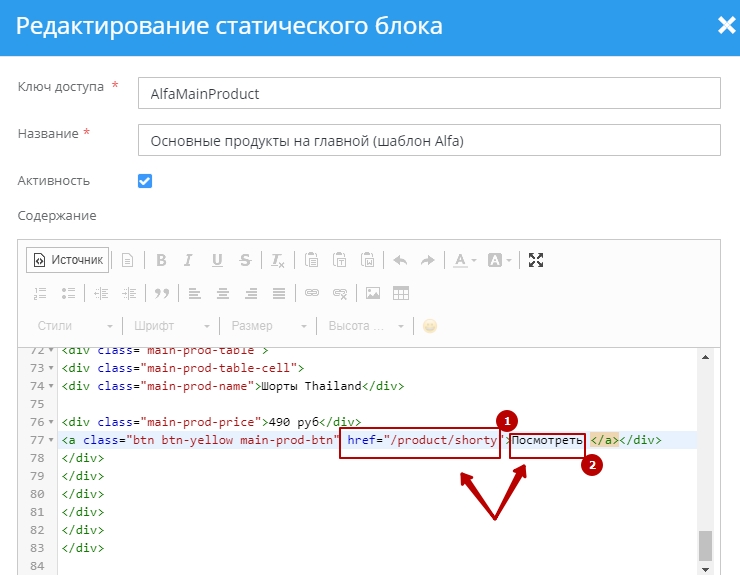The image size is (740, 575).
Task: Open the Стили dropdown
Action: coord(74,326)
